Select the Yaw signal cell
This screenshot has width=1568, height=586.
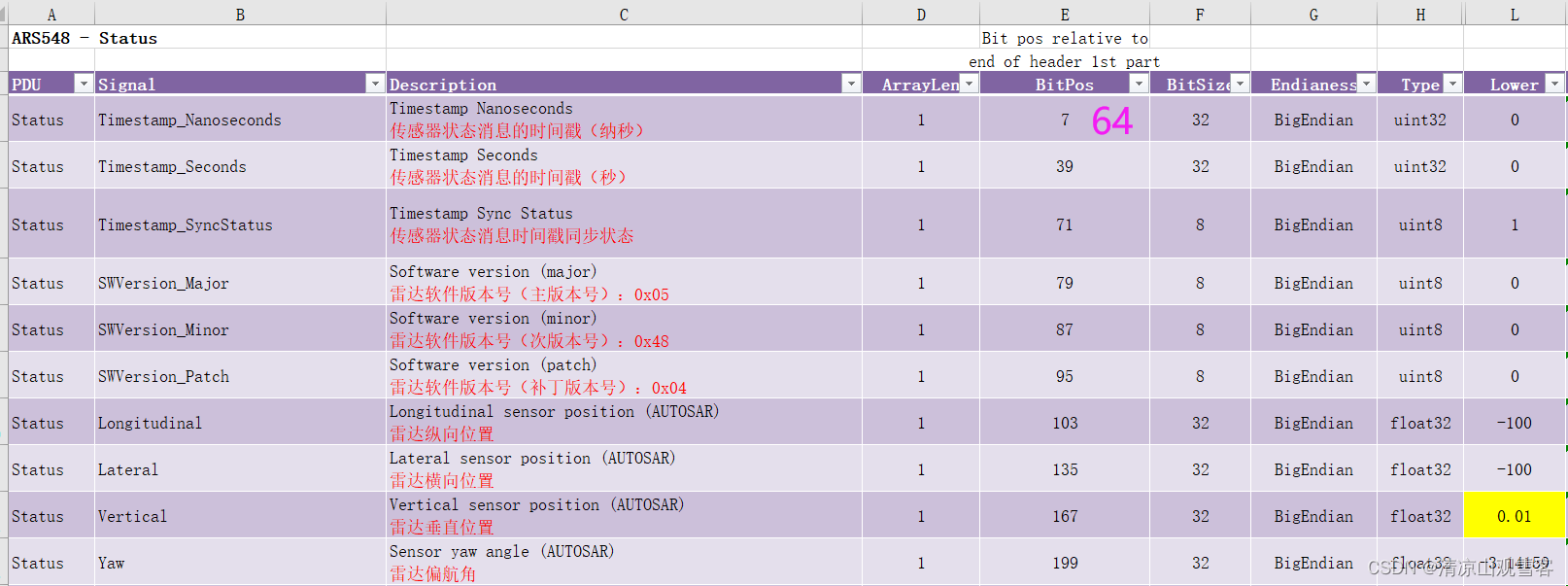tap(240, 563)
